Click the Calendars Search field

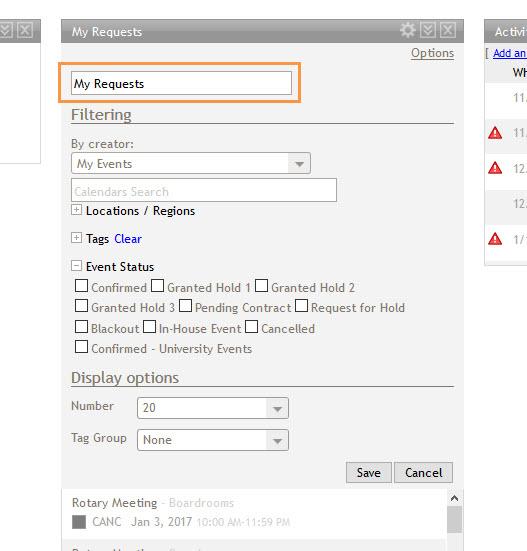click(204, 190)
